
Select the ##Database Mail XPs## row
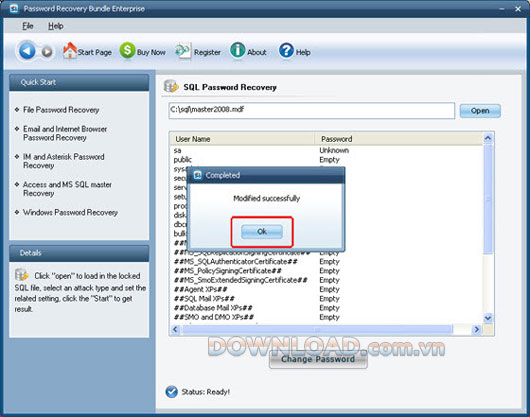coord(327,308)
